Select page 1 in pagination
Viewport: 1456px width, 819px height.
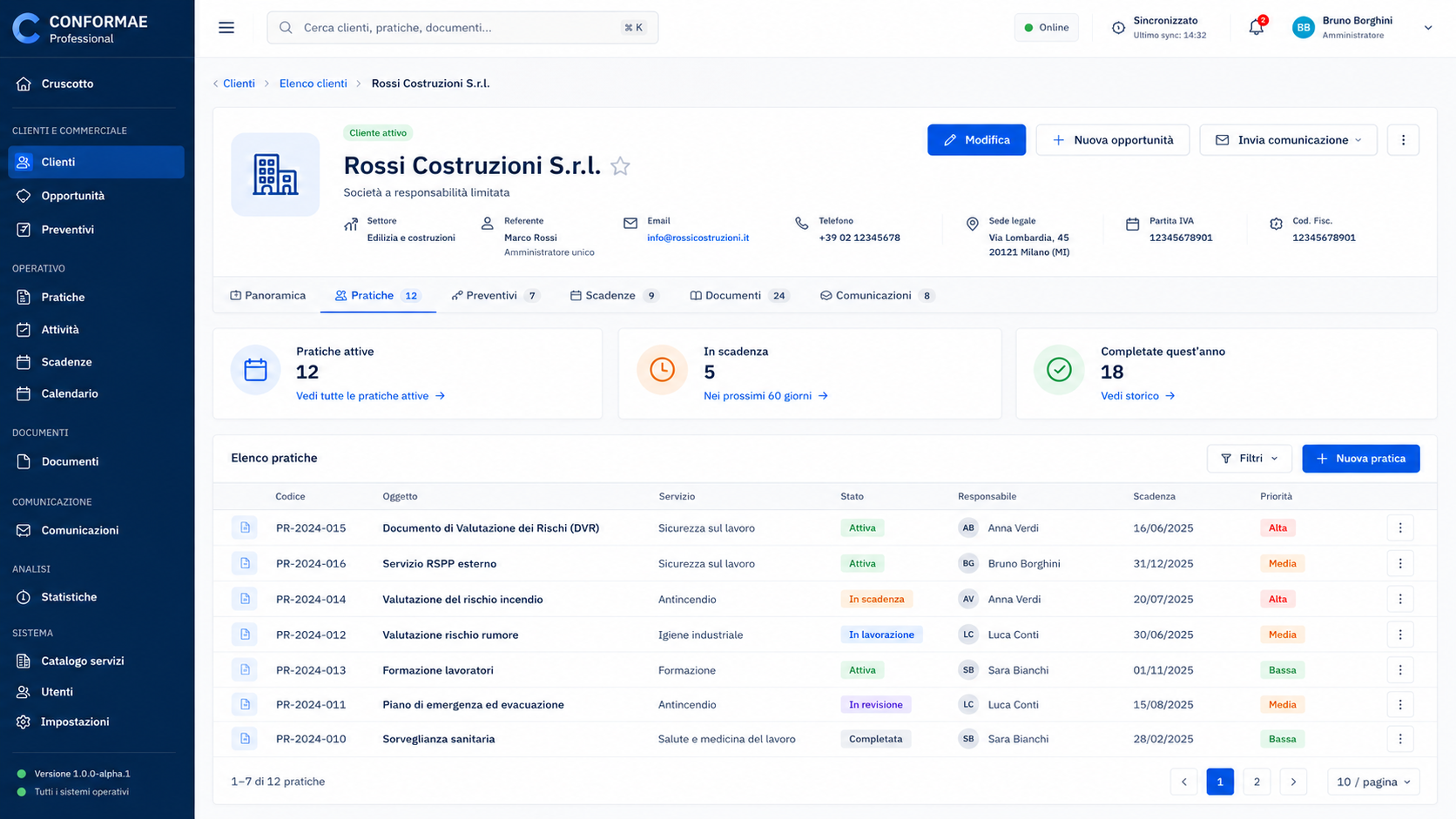(1220, 782)
